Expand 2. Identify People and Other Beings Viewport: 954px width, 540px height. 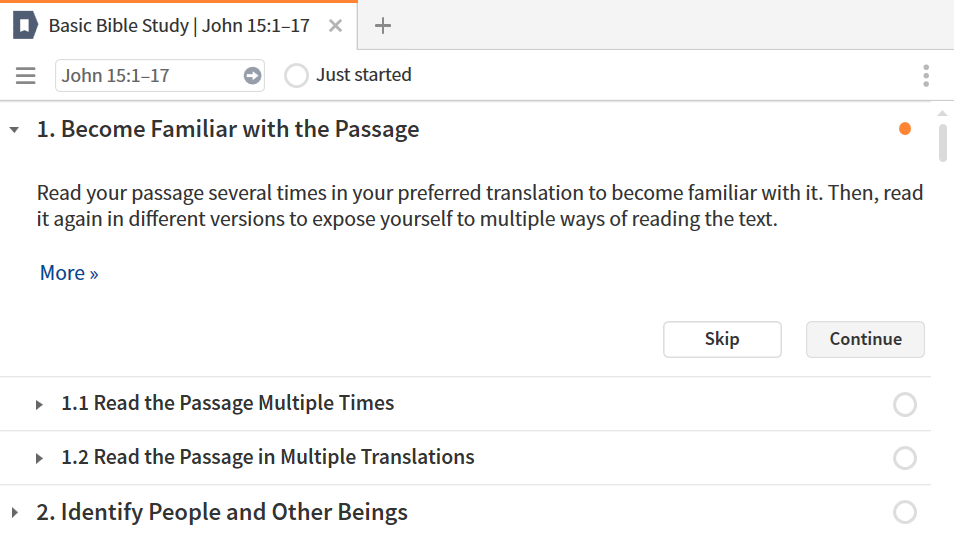[x=14, y=513]
